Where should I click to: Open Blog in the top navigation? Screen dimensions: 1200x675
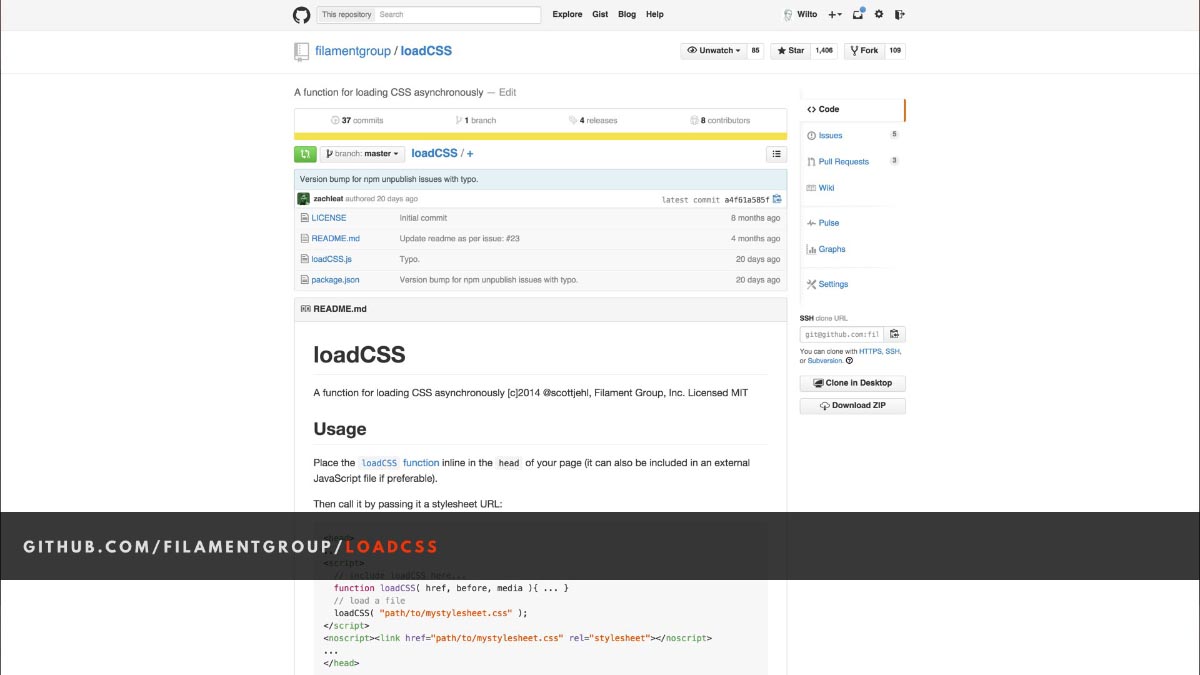click(627, 15)
